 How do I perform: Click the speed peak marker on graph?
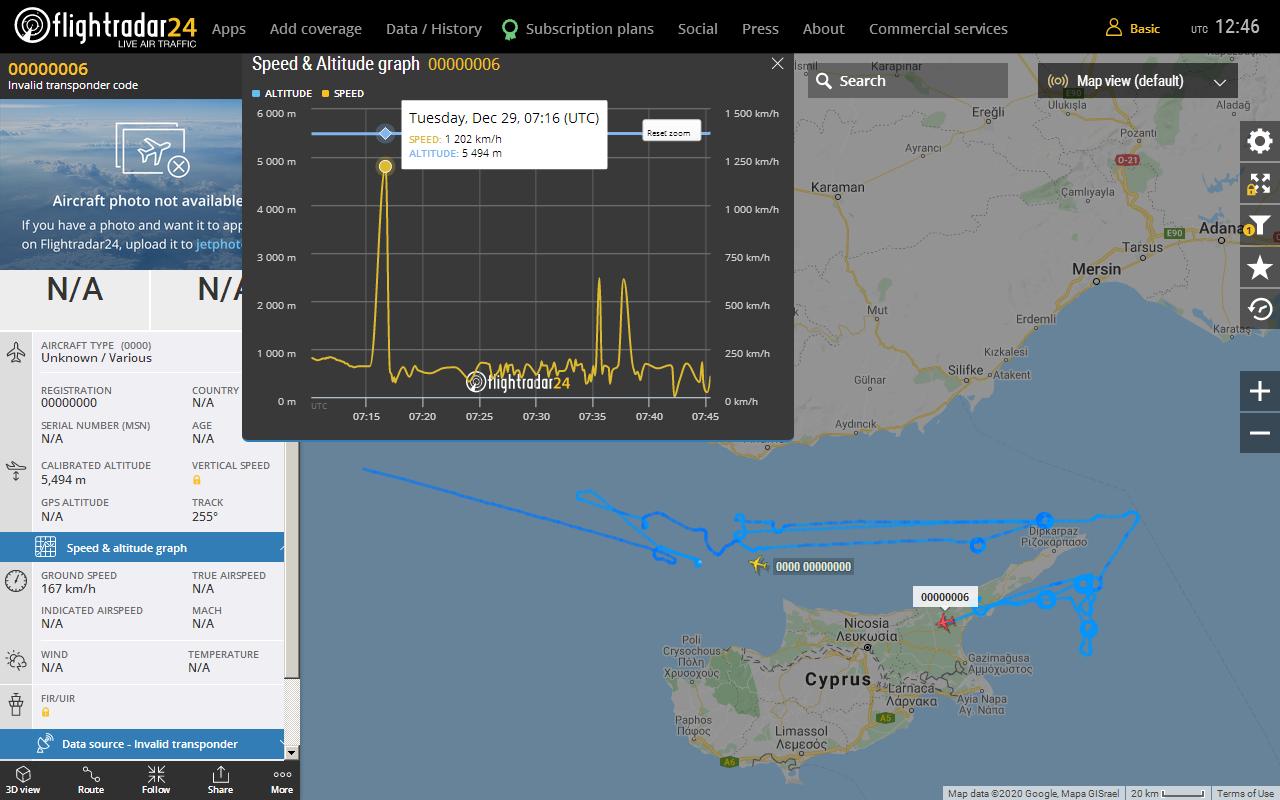click(x=385, y=166)
